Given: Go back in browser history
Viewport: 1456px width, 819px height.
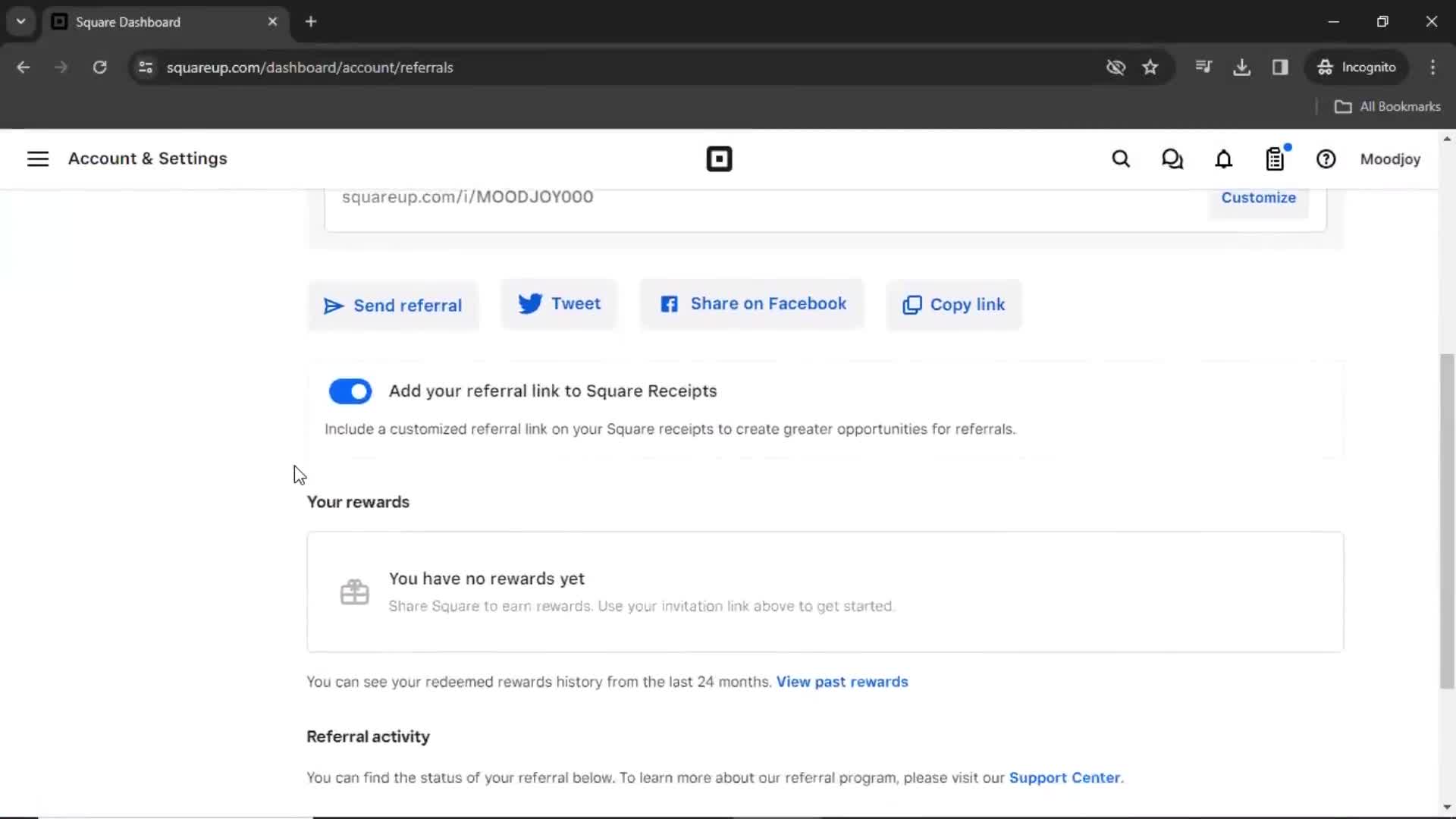Looking at the screenshot, I should tap(23, 67).
